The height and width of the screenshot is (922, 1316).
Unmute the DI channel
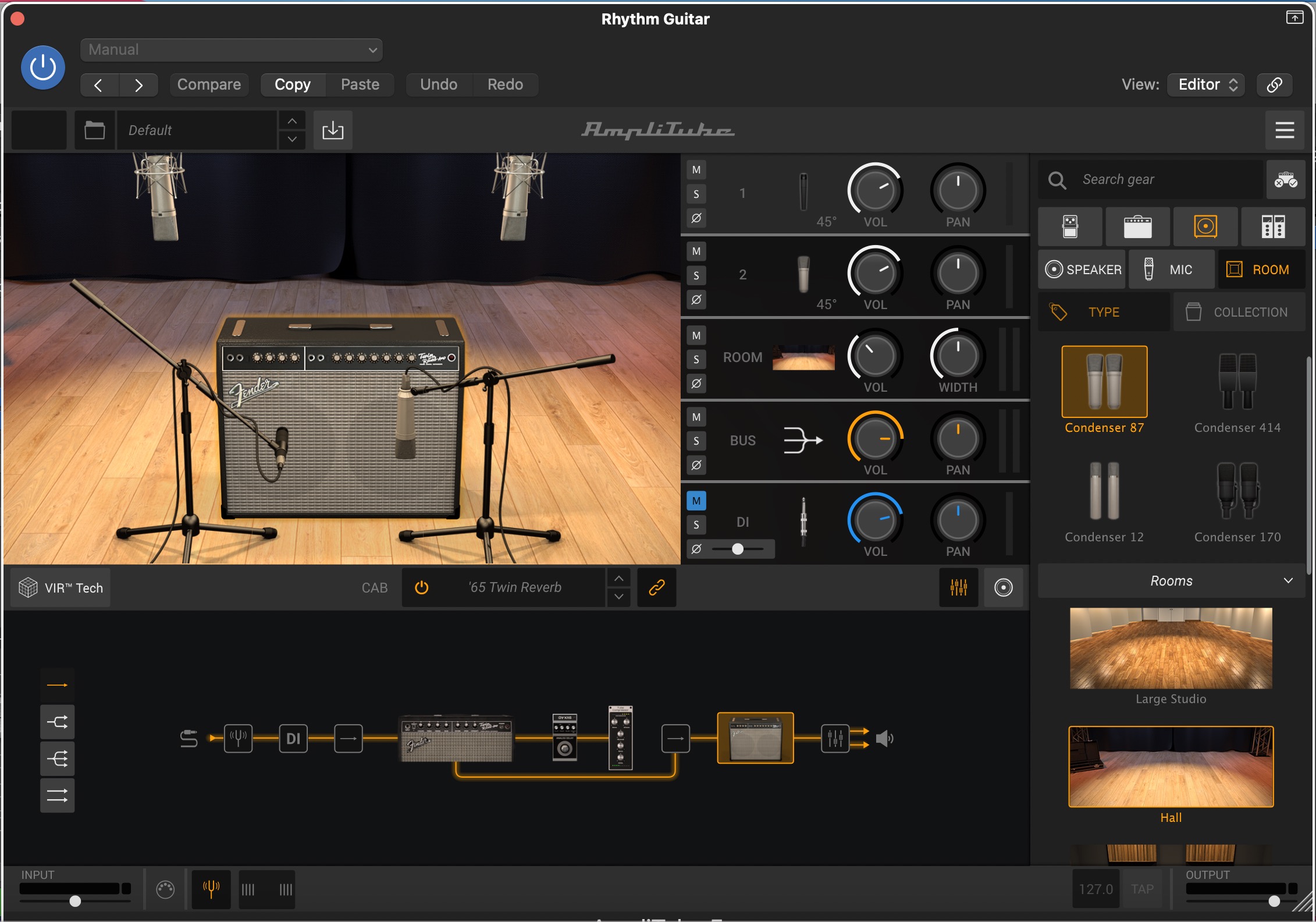(x=696, y=501)
